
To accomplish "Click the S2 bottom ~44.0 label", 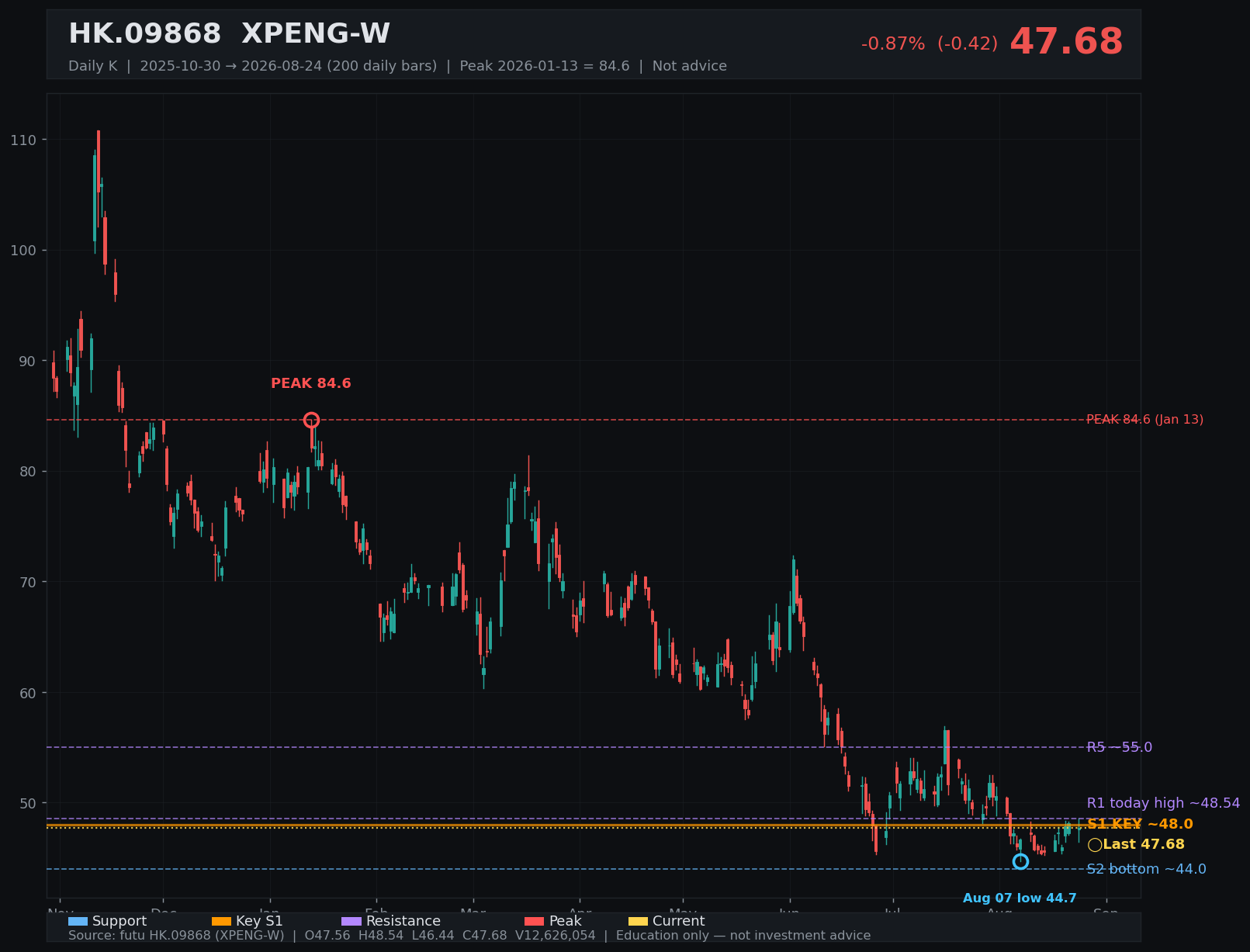I will click(1146, 869).
